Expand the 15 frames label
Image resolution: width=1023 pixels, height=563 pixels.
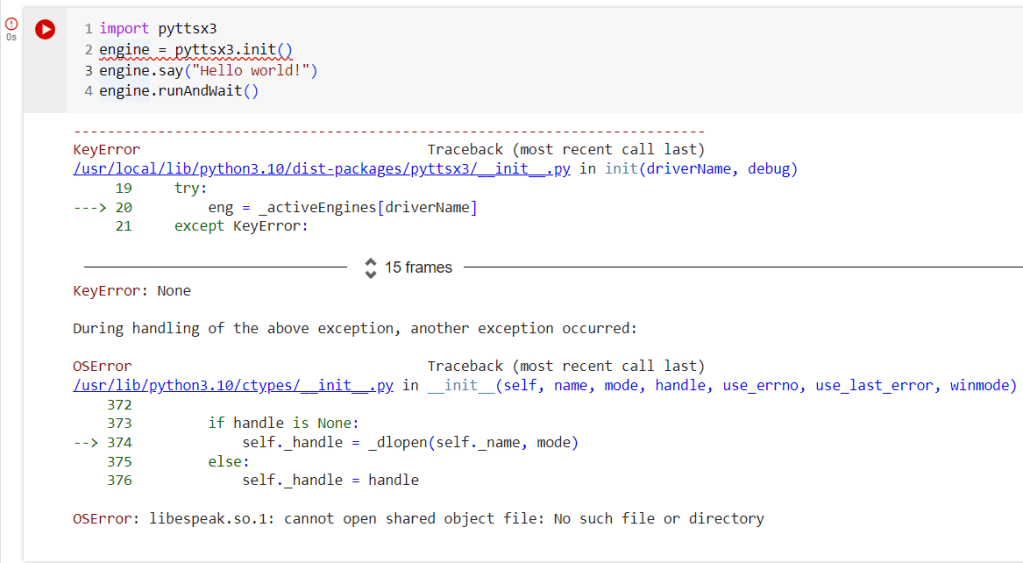pos(418,268)
